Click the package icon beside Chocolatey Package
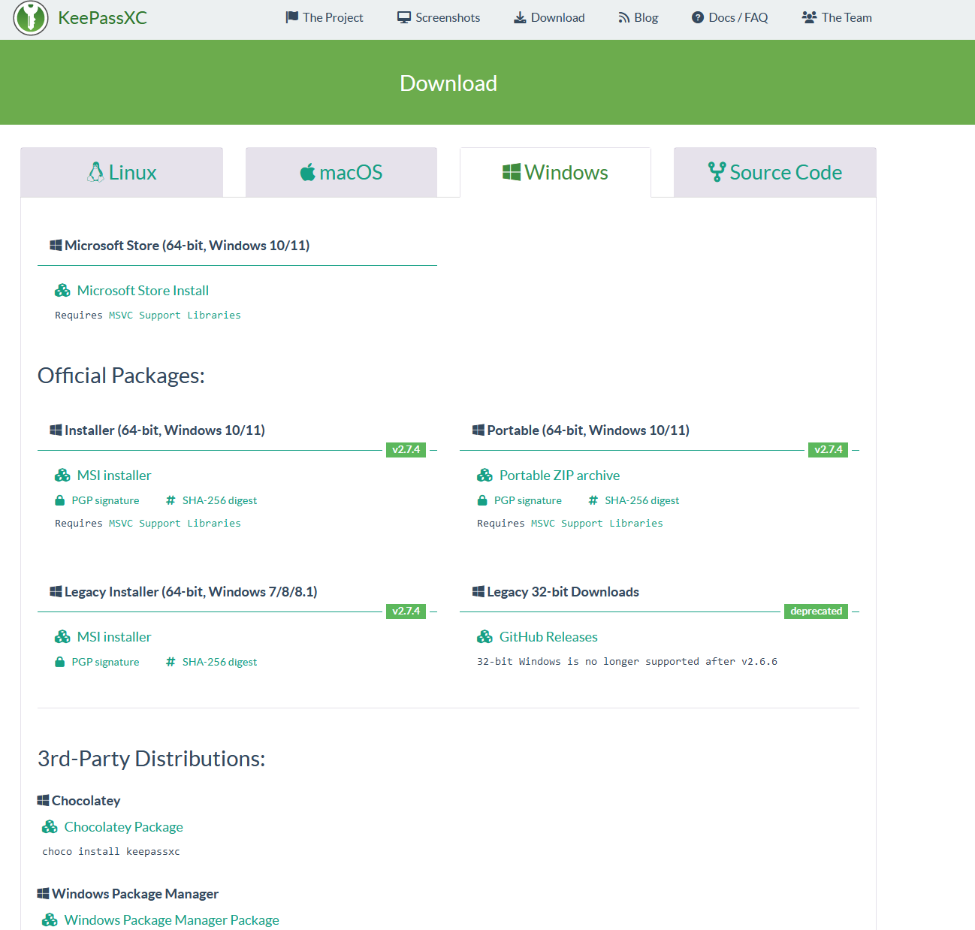The image size is (975, 930). click(50, 827)
